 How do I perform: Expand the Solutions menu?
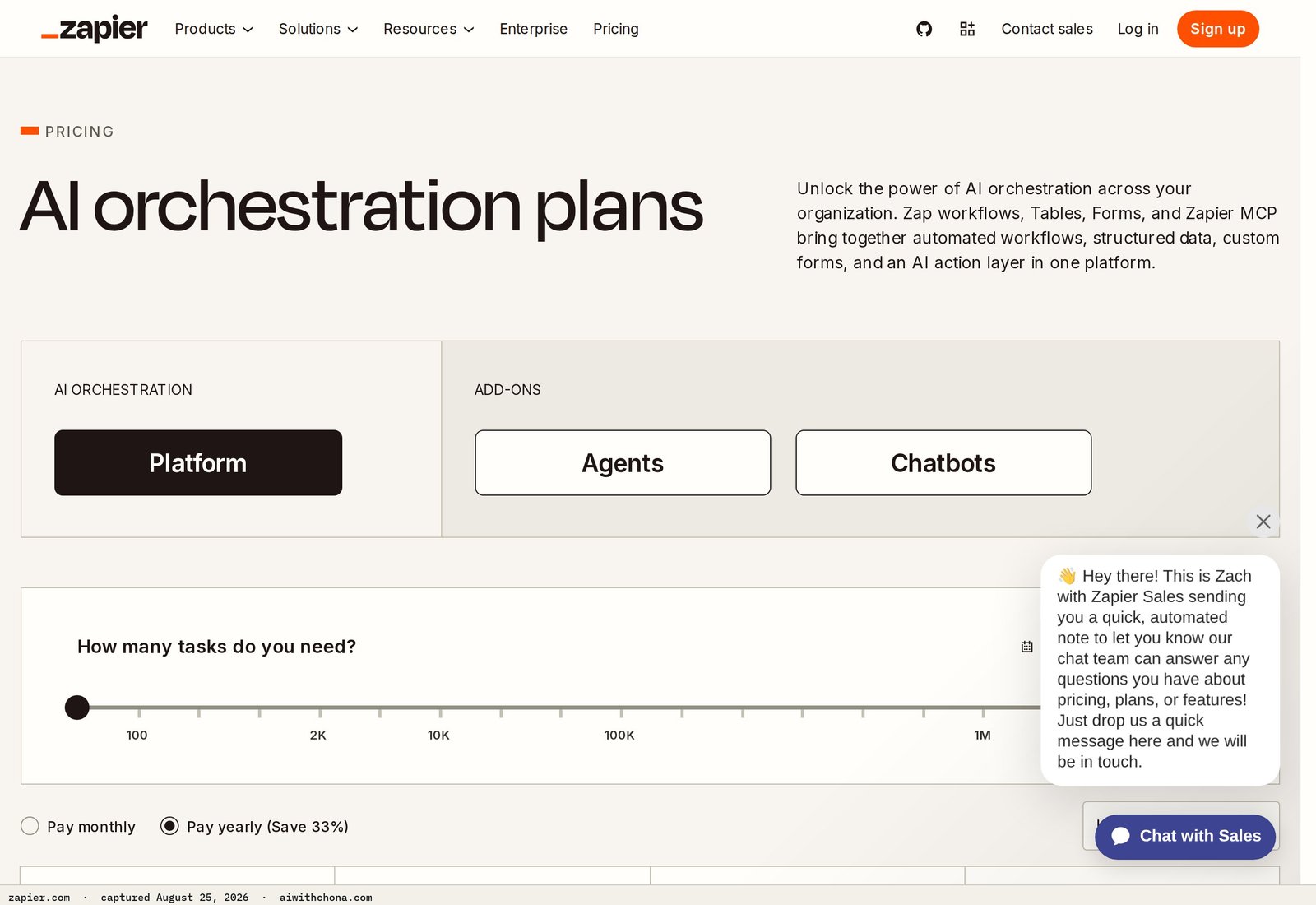coord(318,29)
